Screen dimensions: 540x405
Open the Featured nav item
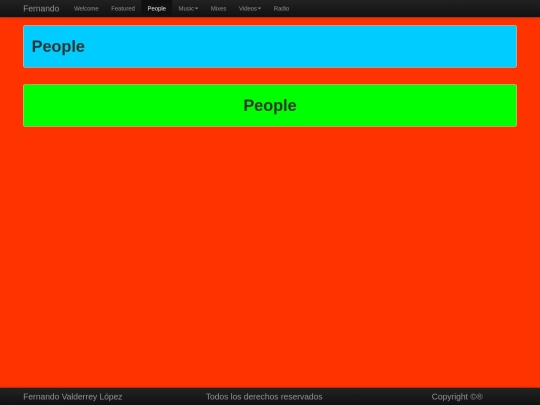click(x=123, y=9)
